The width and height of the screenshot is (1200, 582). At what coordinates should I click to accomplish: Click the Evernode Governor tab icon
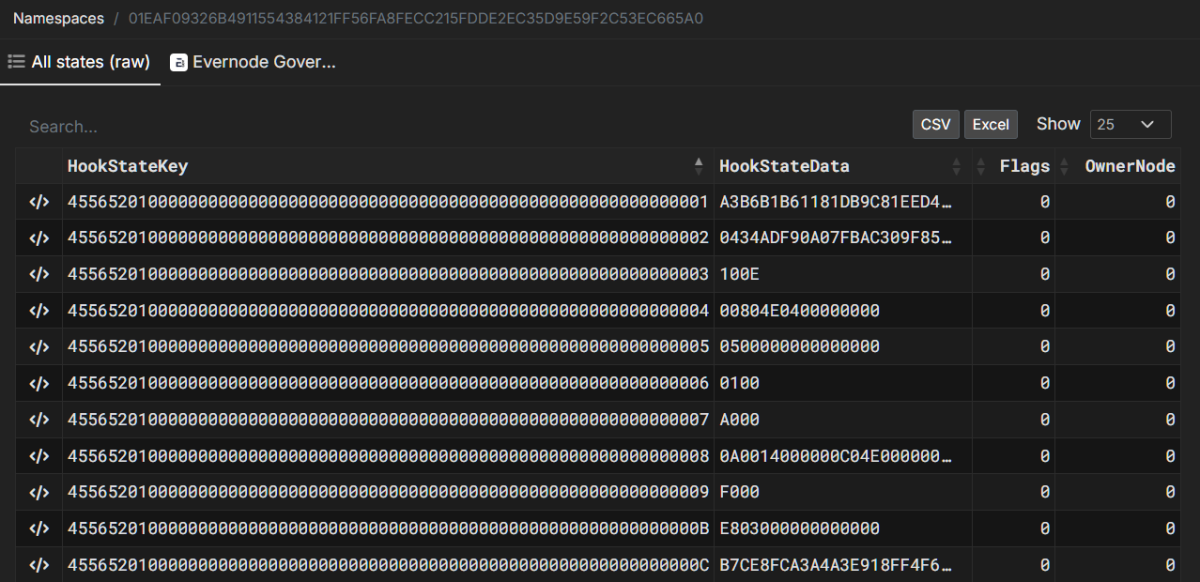click(179, 63)
